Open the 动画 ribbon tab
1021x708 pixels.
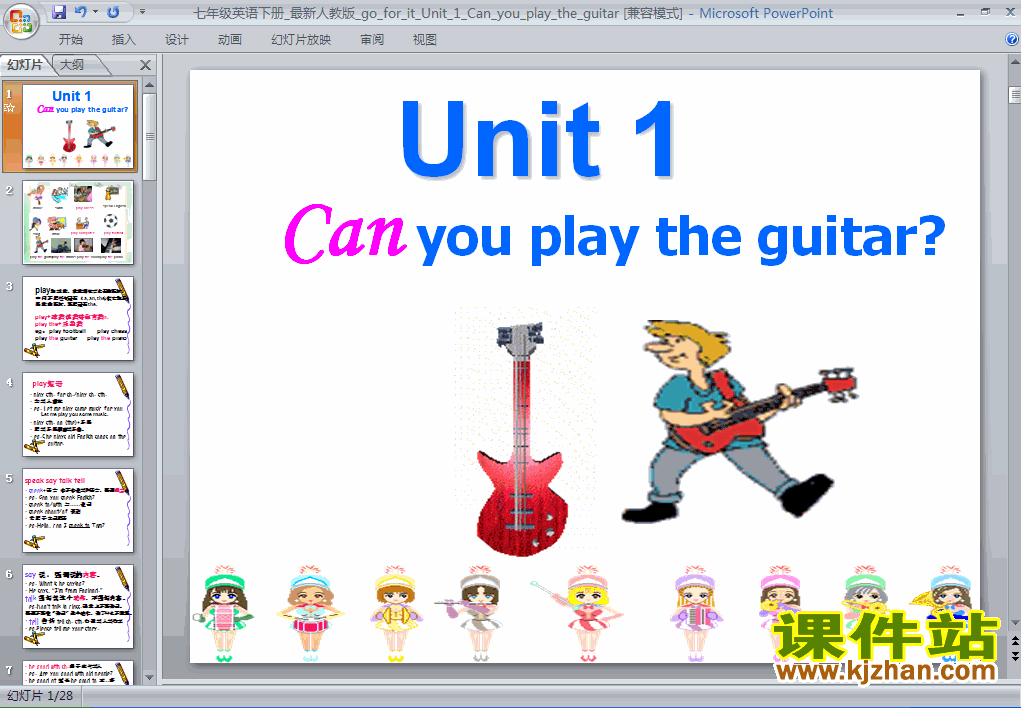(230, 40)
